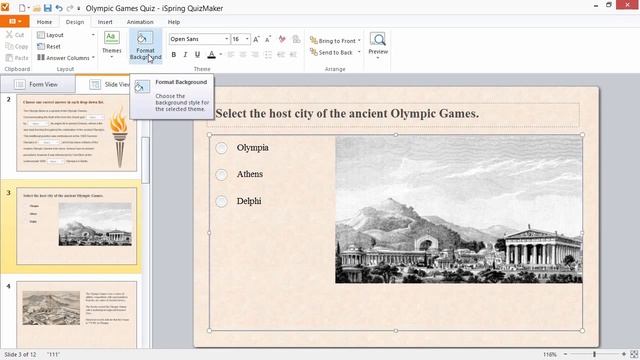Viewport: 640px width, 360px height.
Task: Open the Help ribbon tab
Action: pyautogui.click(x=173, y=22)
